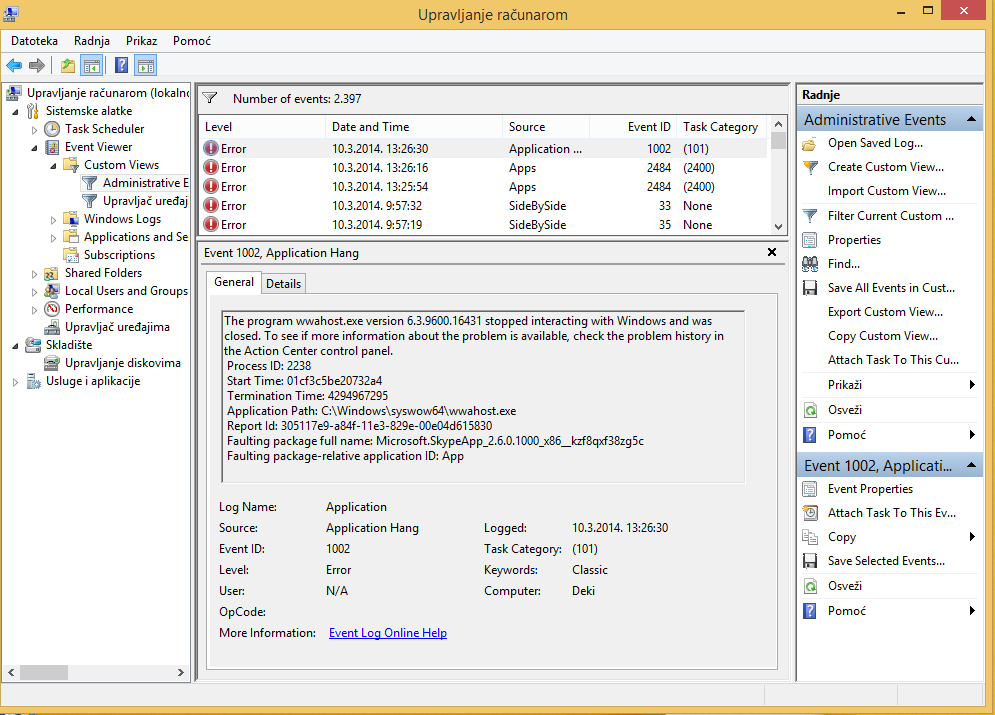This screenshot has width=995, height=715.
Task: Collapse the Custom Views tree node
Action: 54,165
